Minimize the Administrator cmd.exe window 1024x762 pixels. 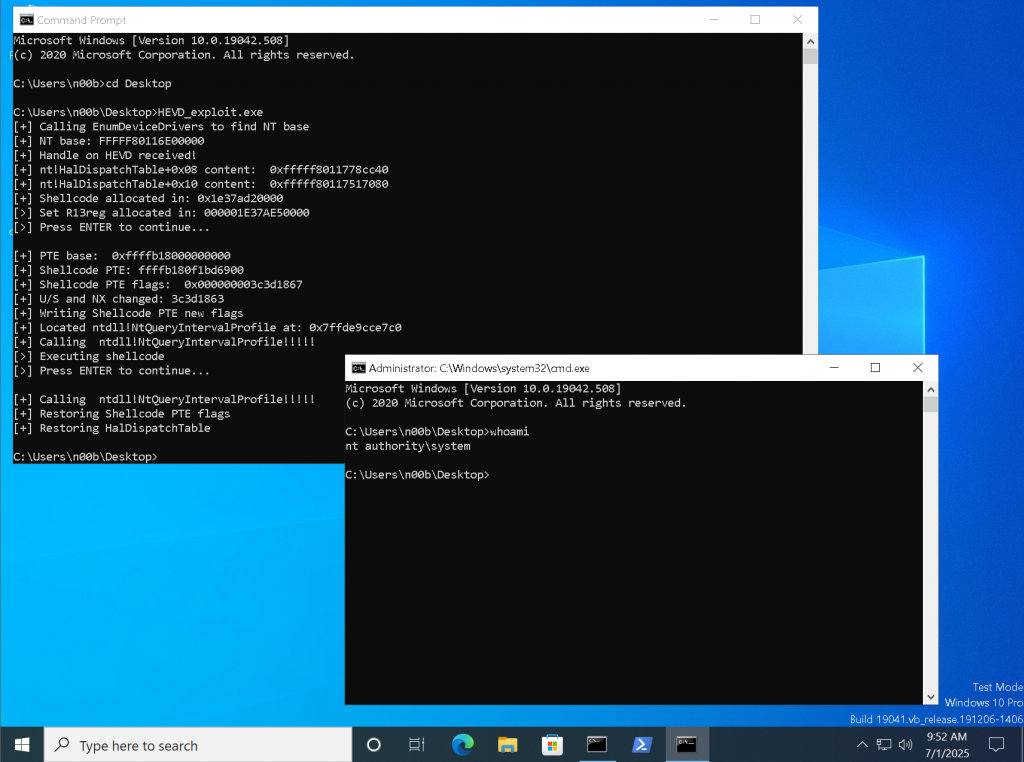pos(834,368)
